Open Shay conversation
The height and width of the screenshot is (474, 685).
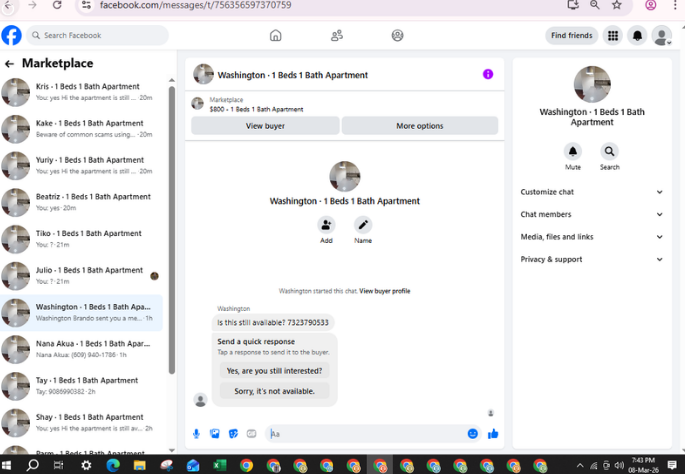(x=81, y=422)
